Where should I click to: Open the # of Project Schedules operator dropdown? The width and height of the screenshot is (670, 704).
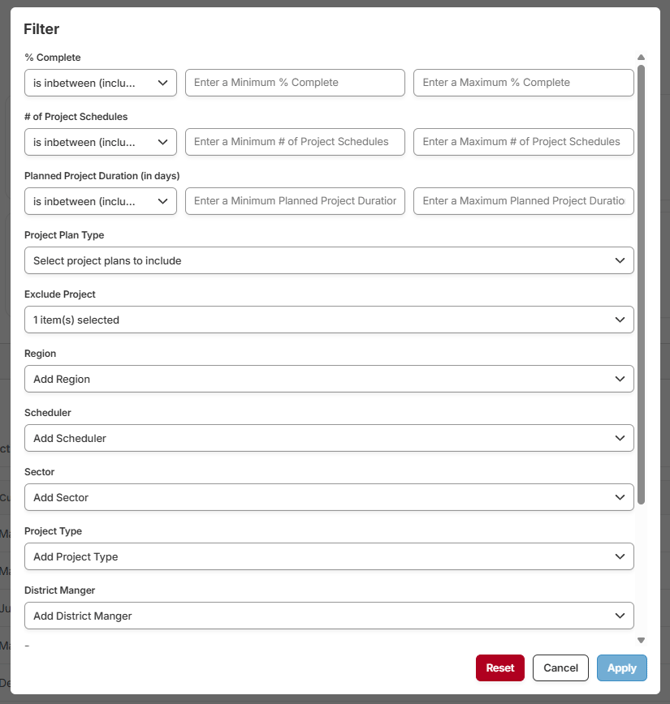100,142
